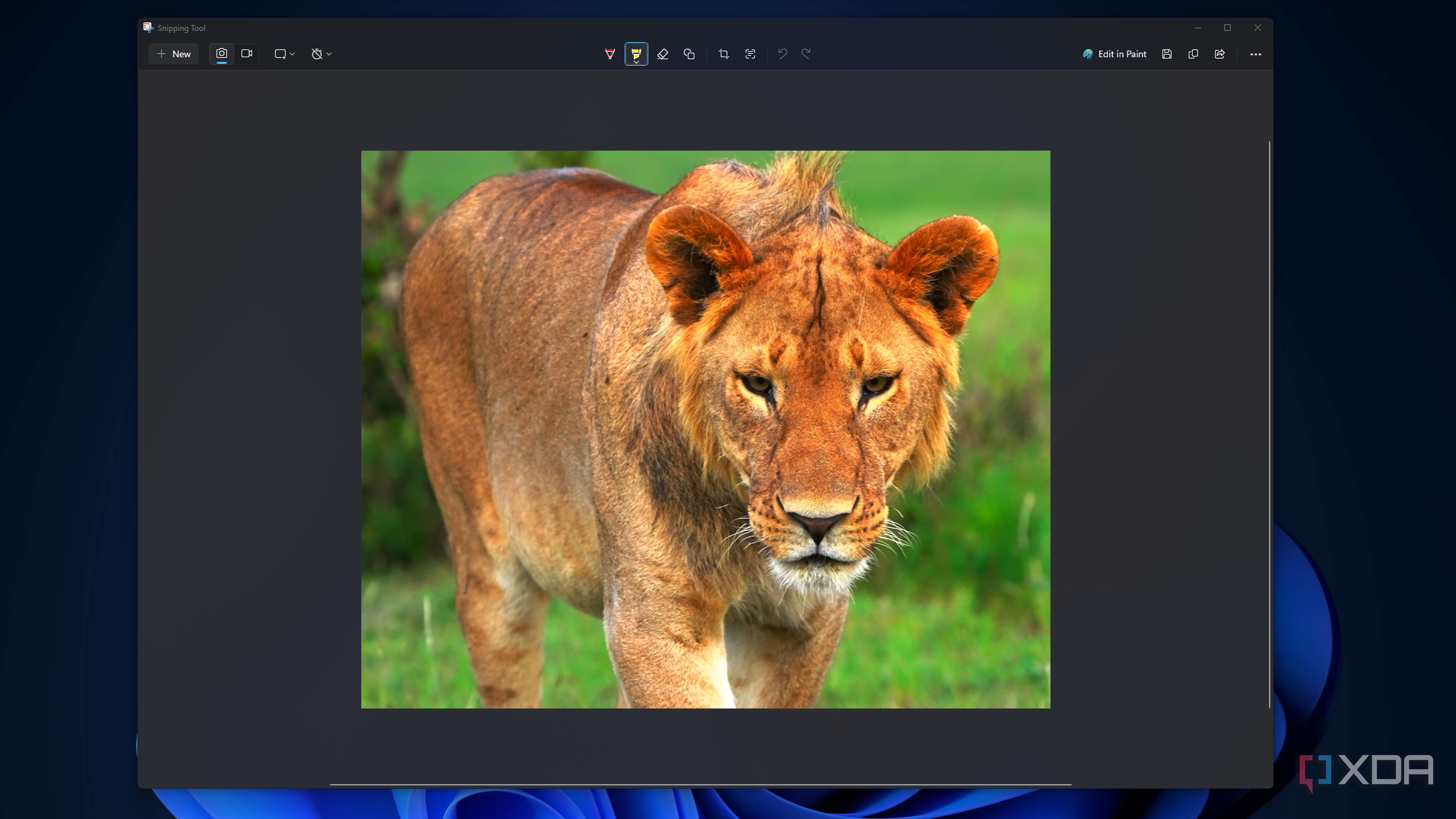Share the captured snip
The width and height of the screenshot is (1456, 819).
click(x=1220, y=54)
